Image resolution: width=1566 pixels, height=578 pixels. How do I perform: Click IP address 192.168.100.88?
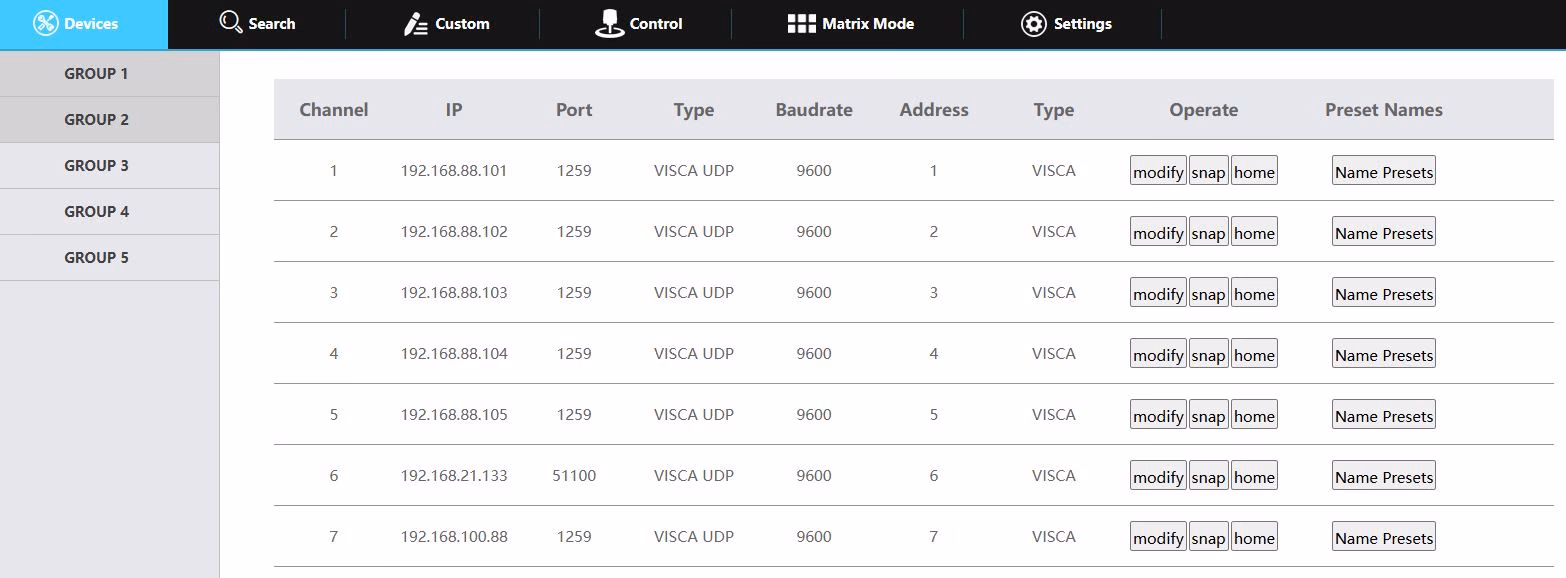click(454, 537)
